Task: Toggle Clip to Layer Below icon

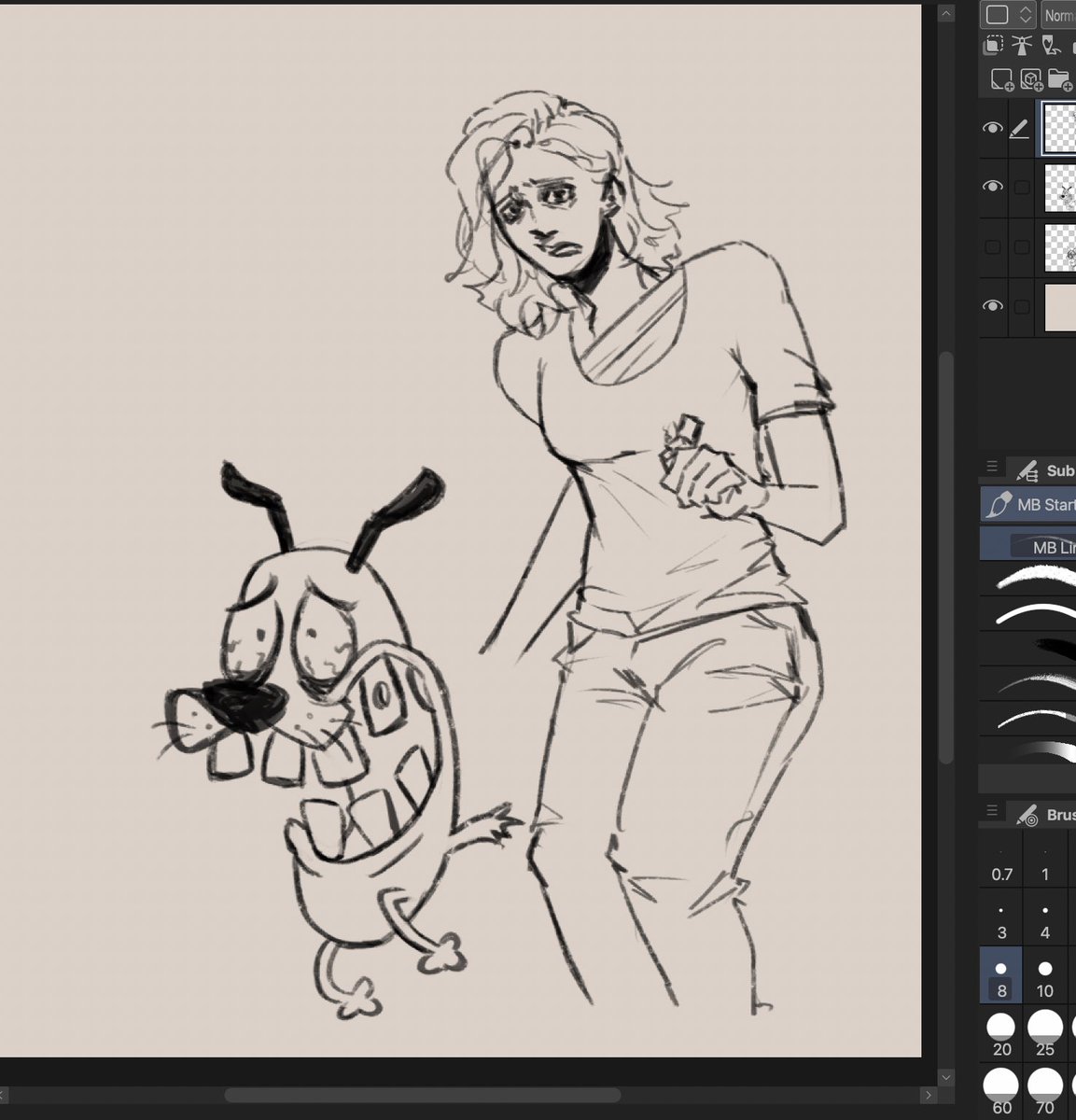Action: tap(995, 44)
